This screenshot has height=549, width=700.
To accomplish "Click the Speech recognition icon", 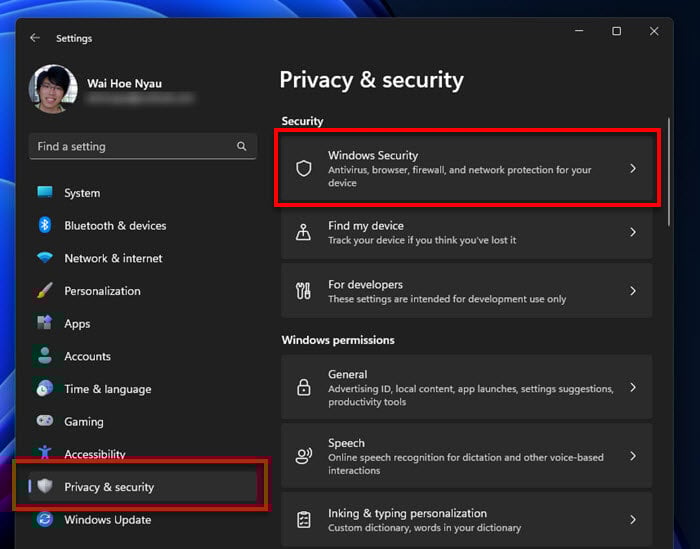I will click(x=304, y=456).
